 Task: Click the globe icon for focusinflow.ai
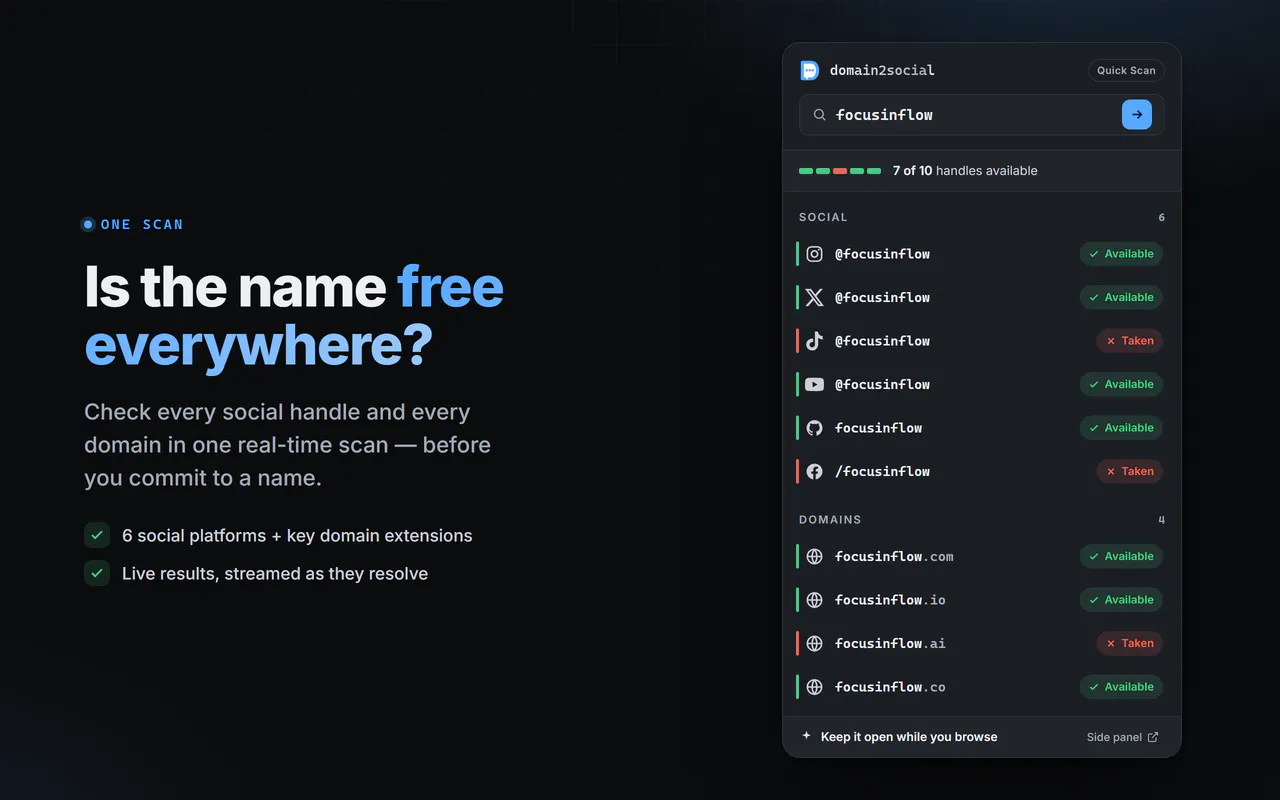coord(815,643)
